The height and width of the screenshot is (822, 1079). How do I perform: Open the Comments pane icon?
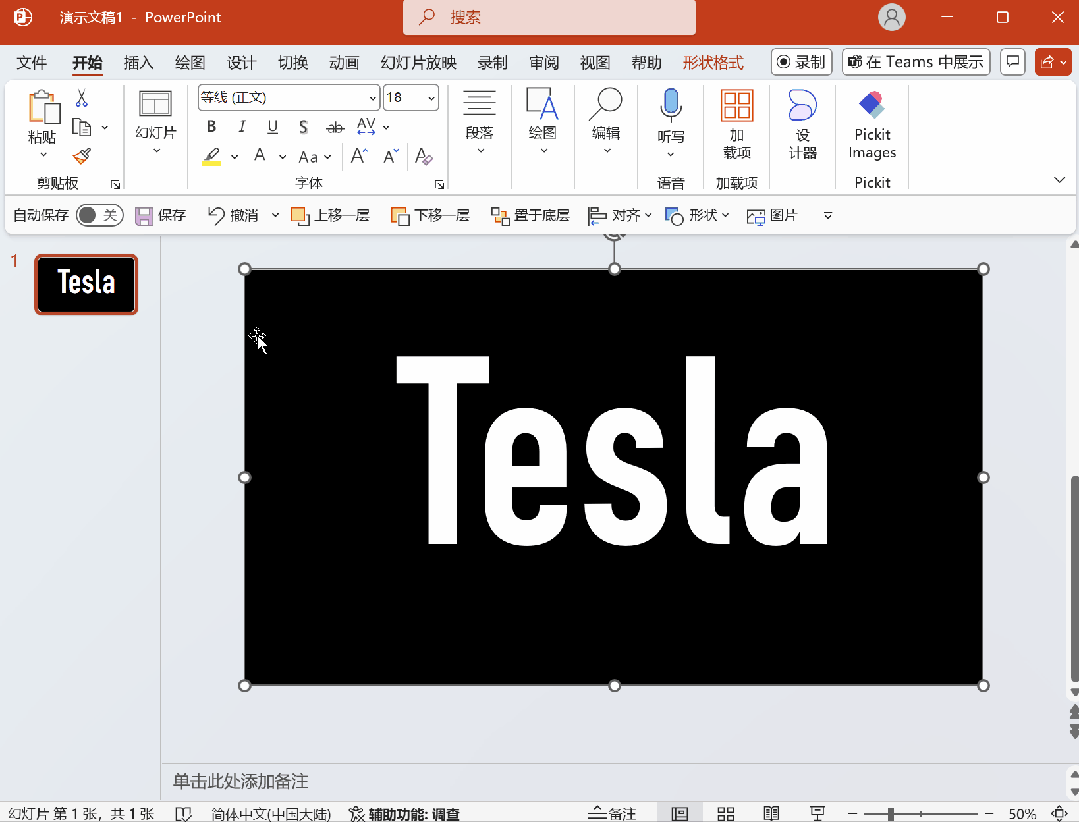tap(1013, 62)
